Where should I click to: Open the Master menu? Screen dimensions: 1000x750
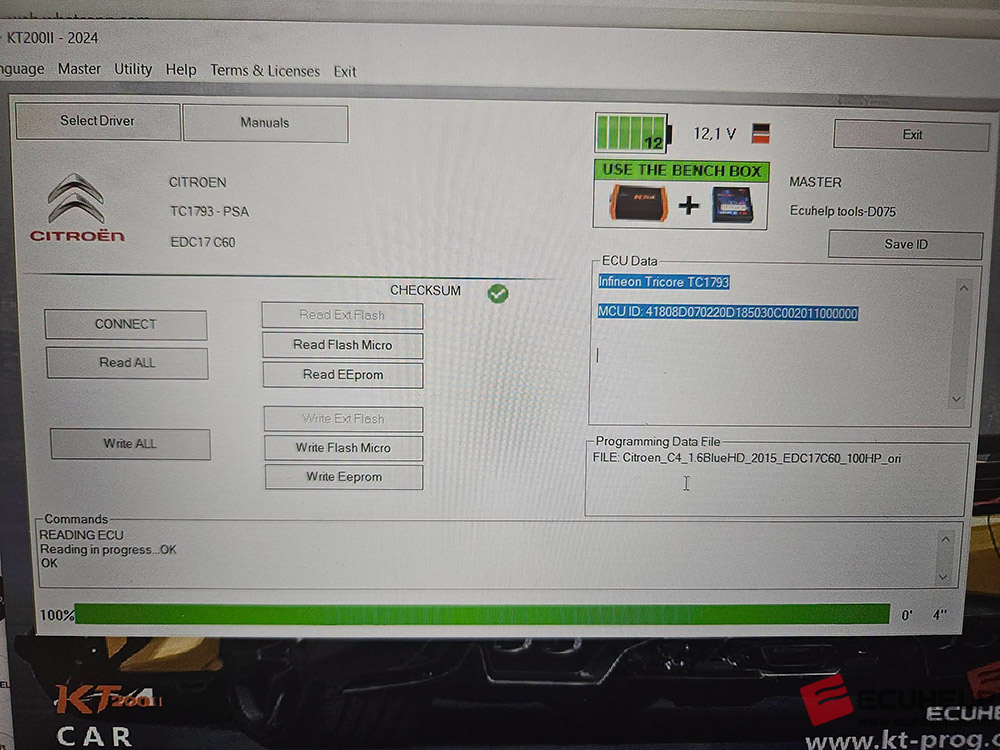(79, 69)
